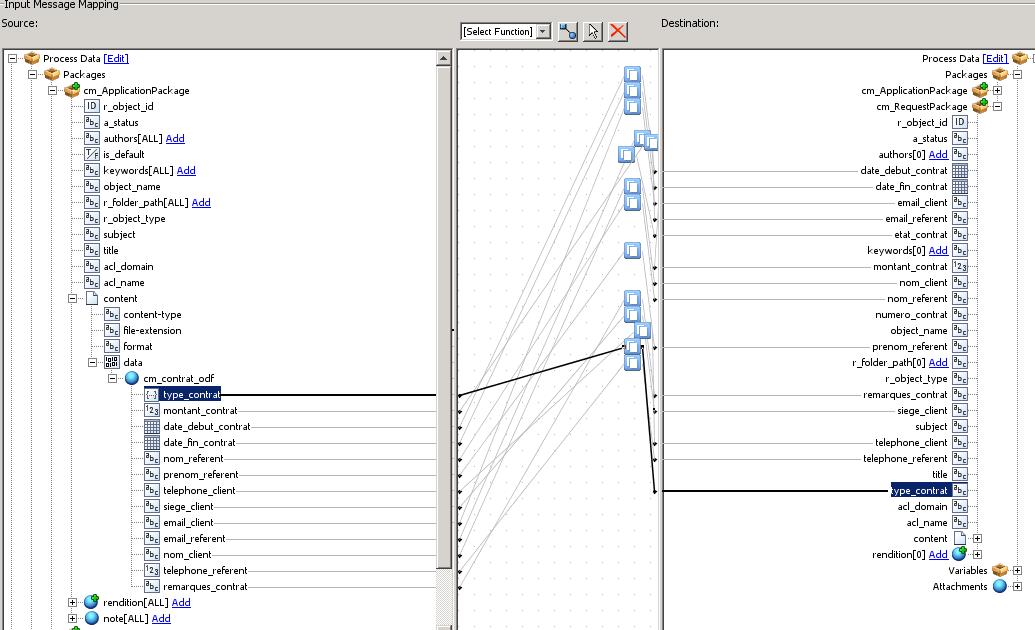Click the source tree vertical scrollbar thumb
Image resolution: width=1035 pixels, height=630 pixels.
[444, 317]
